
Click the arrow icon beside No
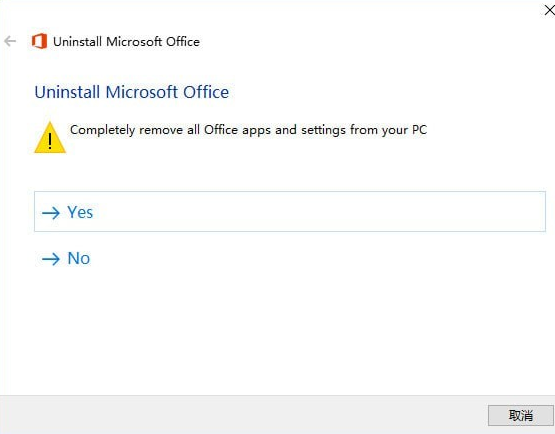[51, 259]
